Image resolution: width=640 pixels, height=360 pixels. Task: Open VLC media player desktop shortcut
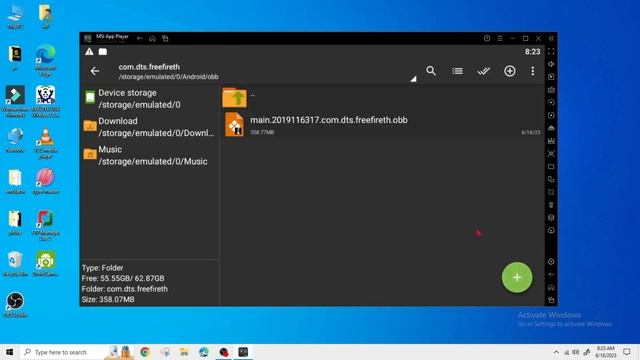(x=45, y=143)
